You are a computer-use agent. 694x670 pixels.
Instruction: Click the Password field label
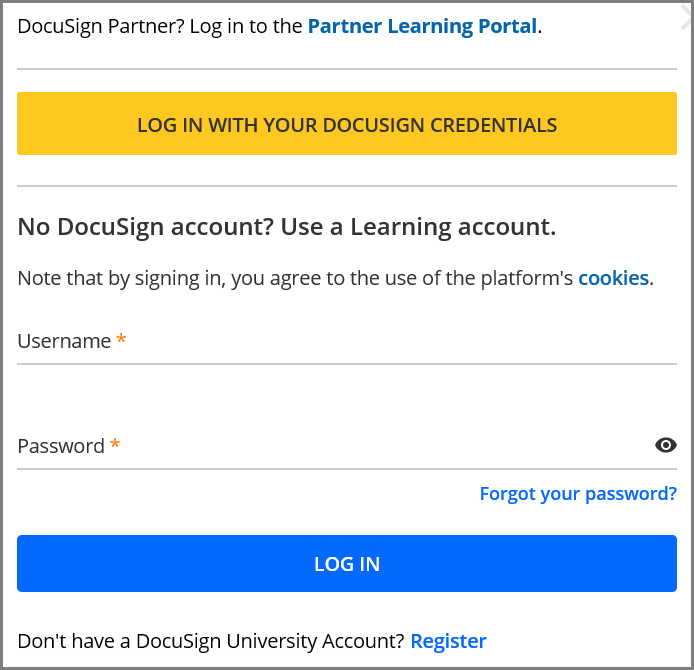61,446
